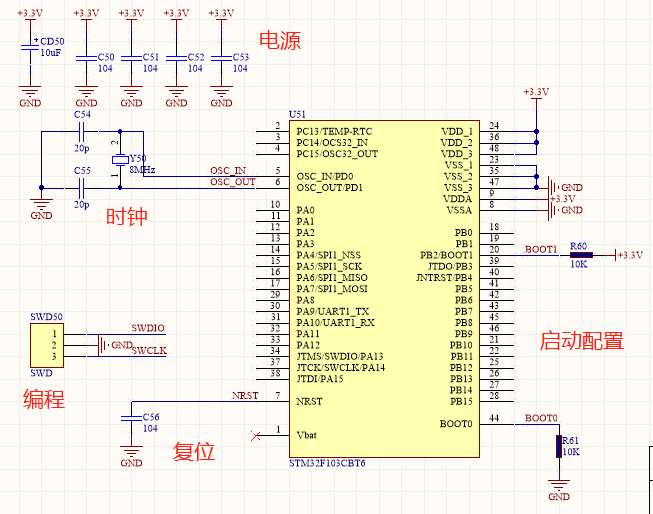
Task: Select the +3.3V port above CD50
Action: click(30, 14)
